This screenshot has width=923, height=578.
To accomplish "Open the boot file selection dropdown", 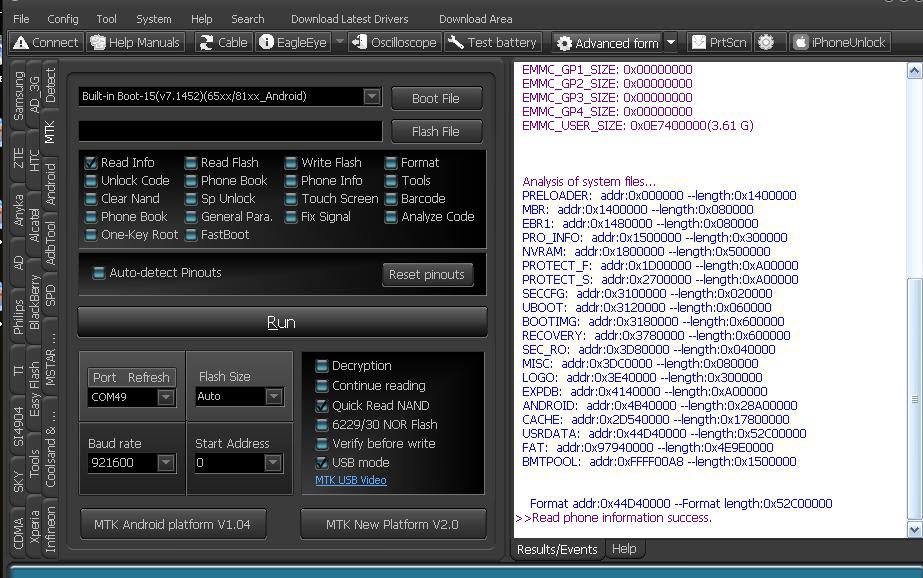I will coord(371,97).
